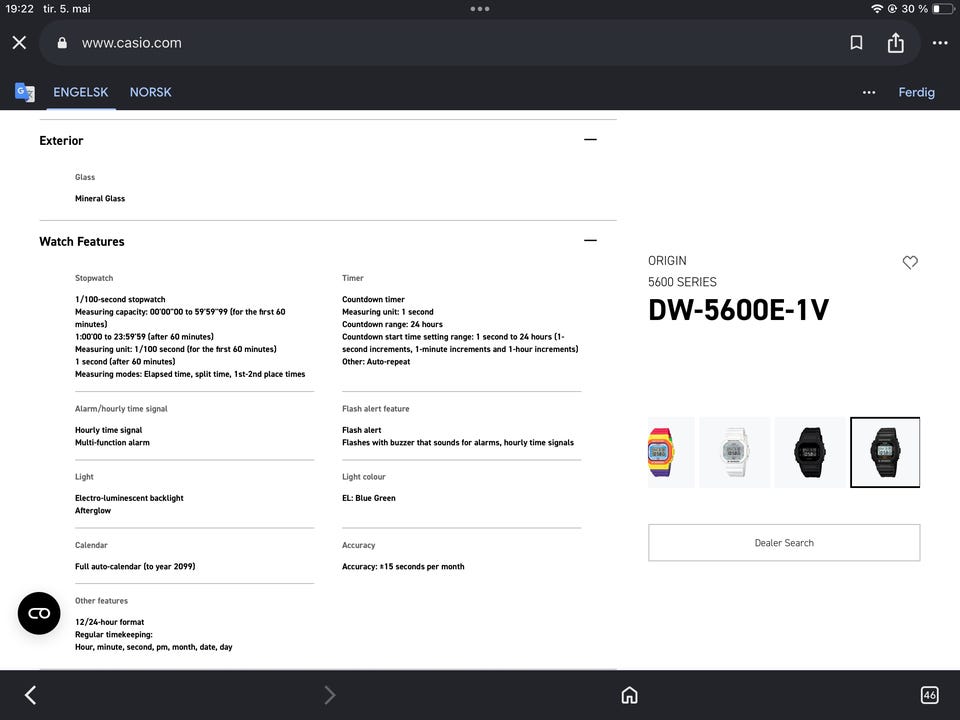
Task: Click the Hourly time signal text
Action: click(x=108, y=430)
